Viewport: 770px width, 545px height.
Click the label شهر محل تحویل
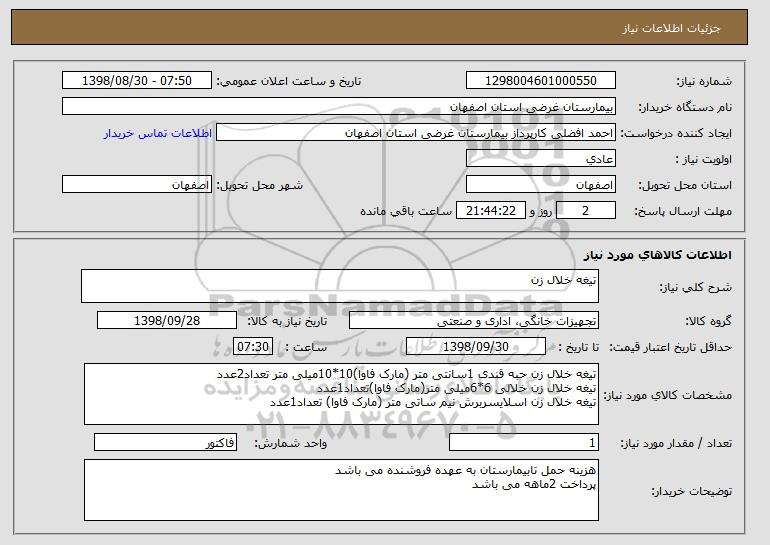click(260, 185)
